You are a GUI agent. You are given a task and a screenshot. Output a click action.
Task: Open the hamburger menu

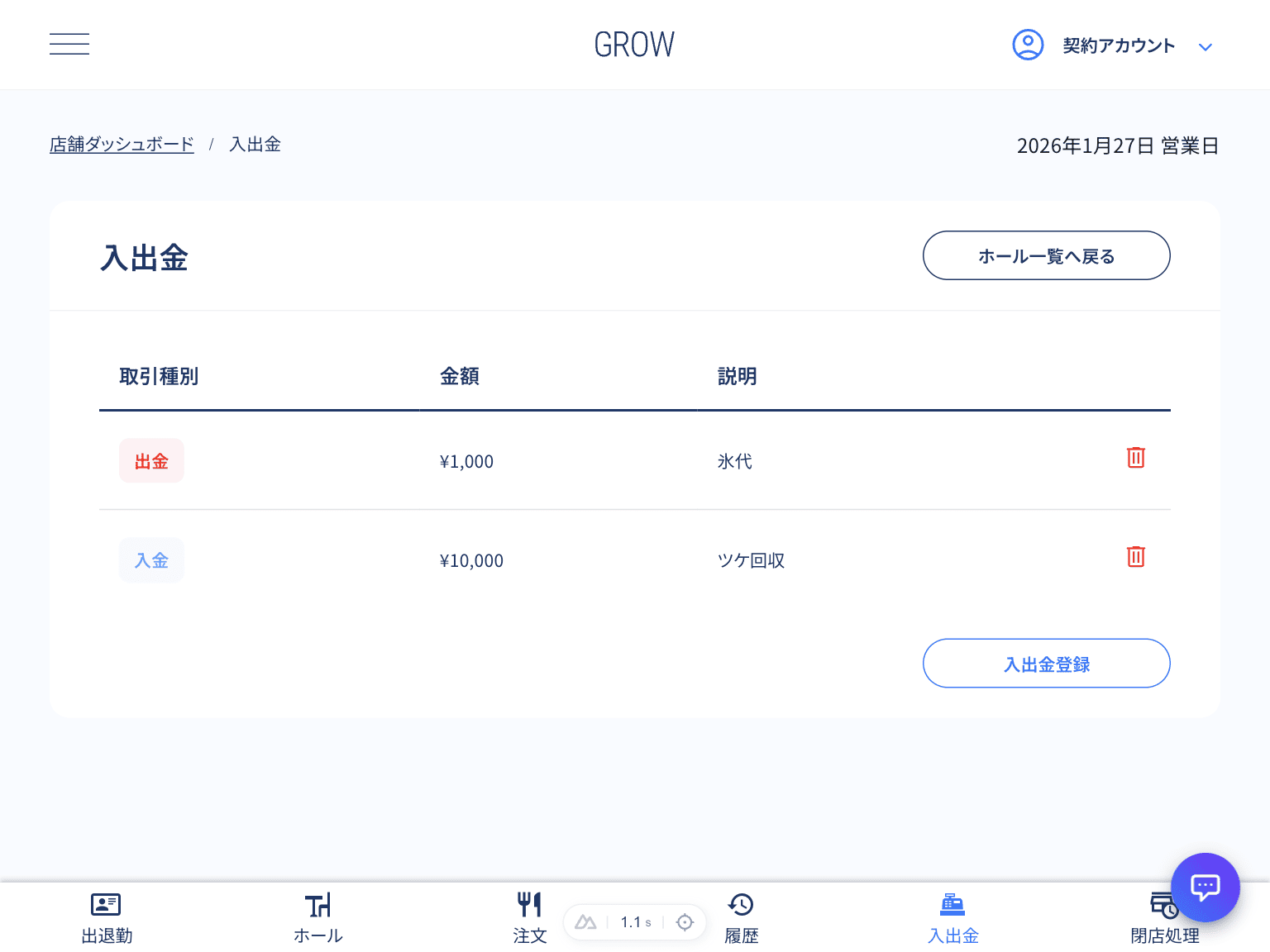tap(69, 45)
